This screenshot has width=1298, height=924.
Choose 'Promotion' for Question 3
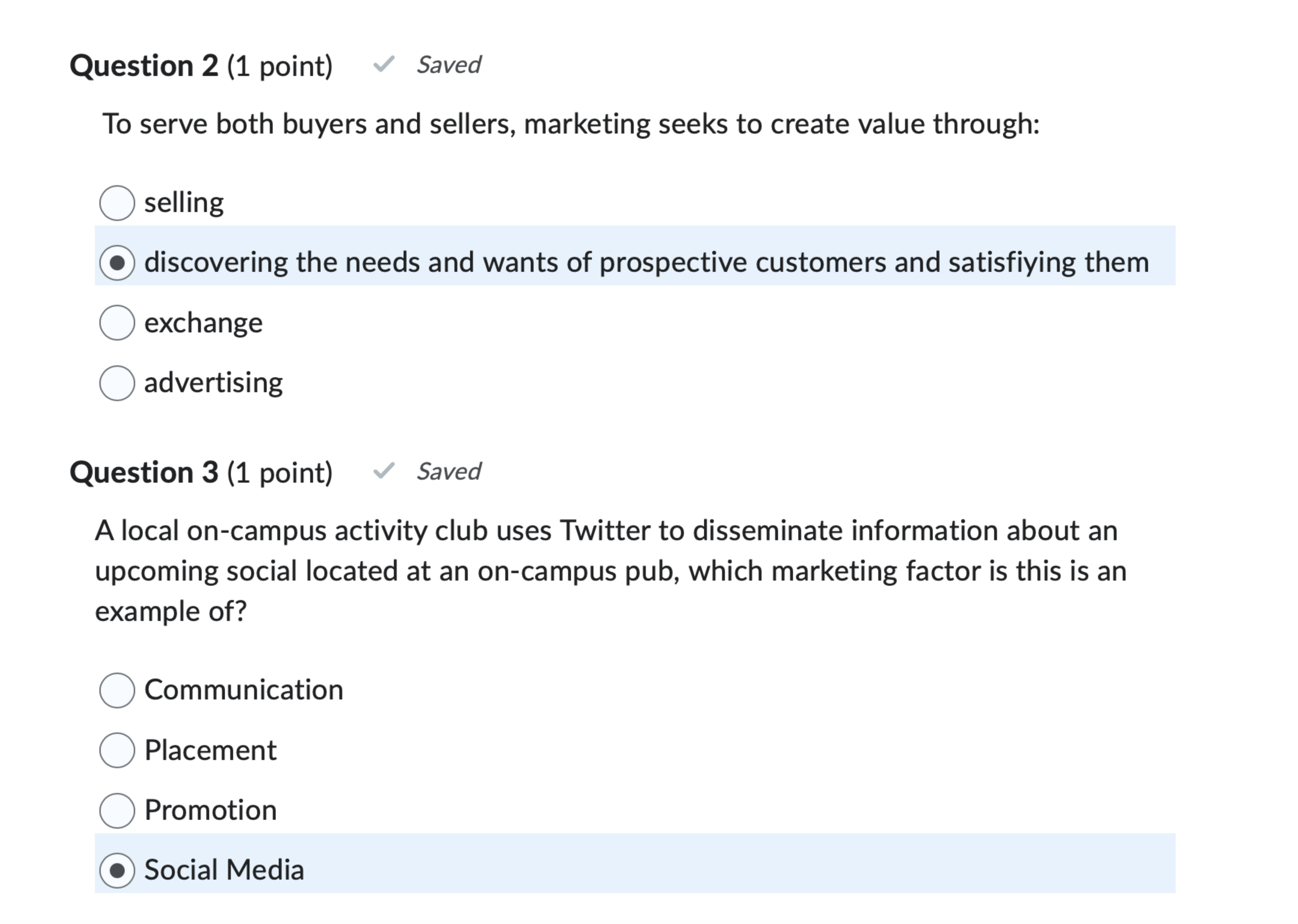point(117,810)
